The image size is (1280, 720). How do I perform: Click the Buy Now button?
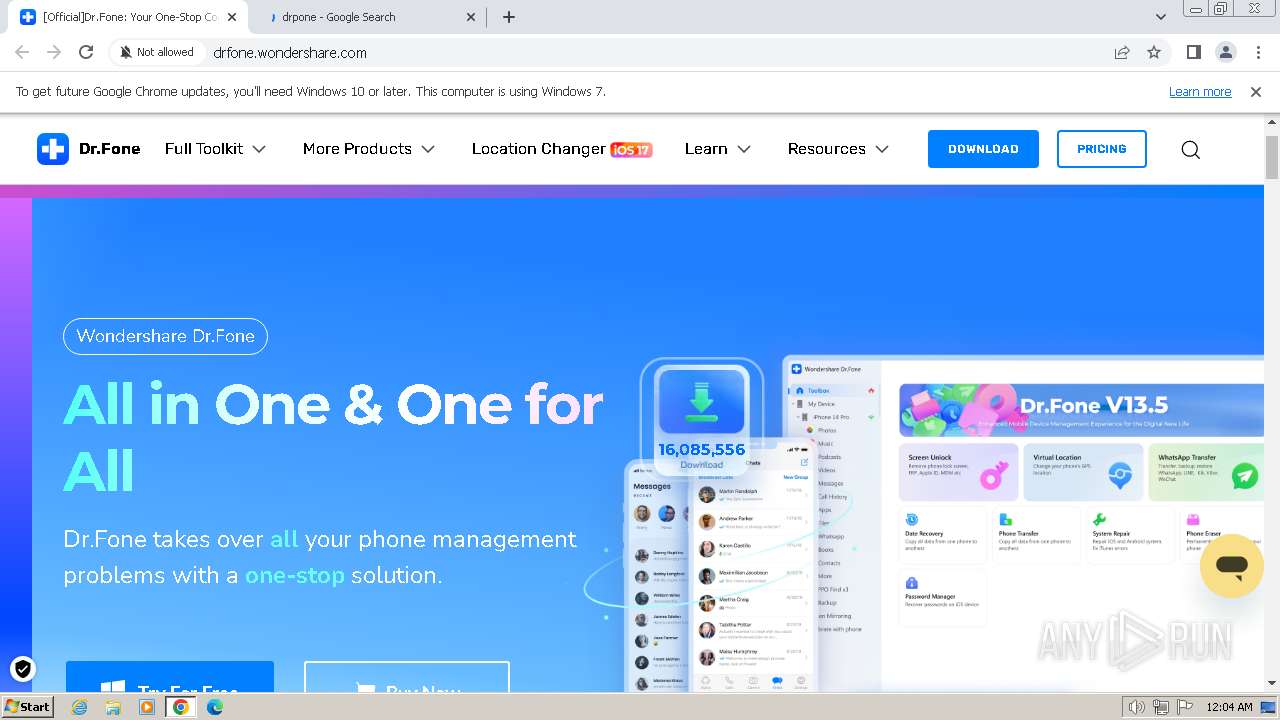coord(407,677)
